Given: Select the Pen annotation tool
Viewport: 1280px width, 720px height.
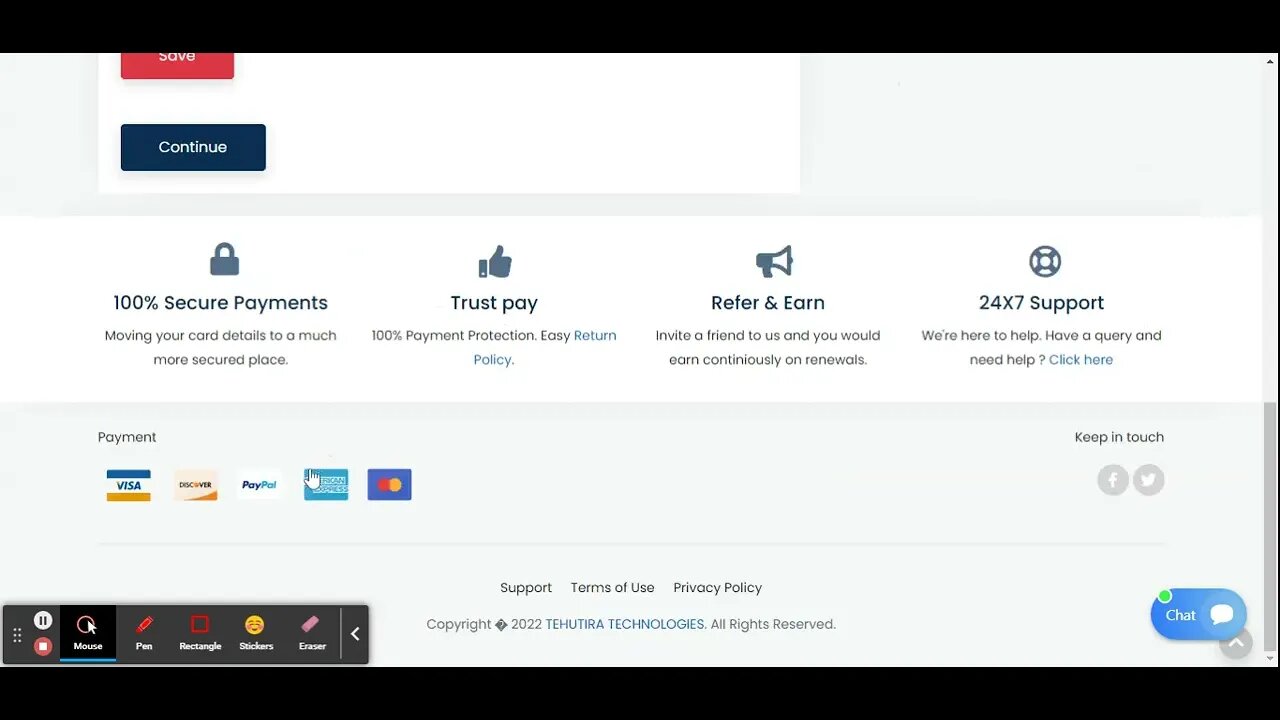Looking at the screenshot, I should (x=144, y=634).
